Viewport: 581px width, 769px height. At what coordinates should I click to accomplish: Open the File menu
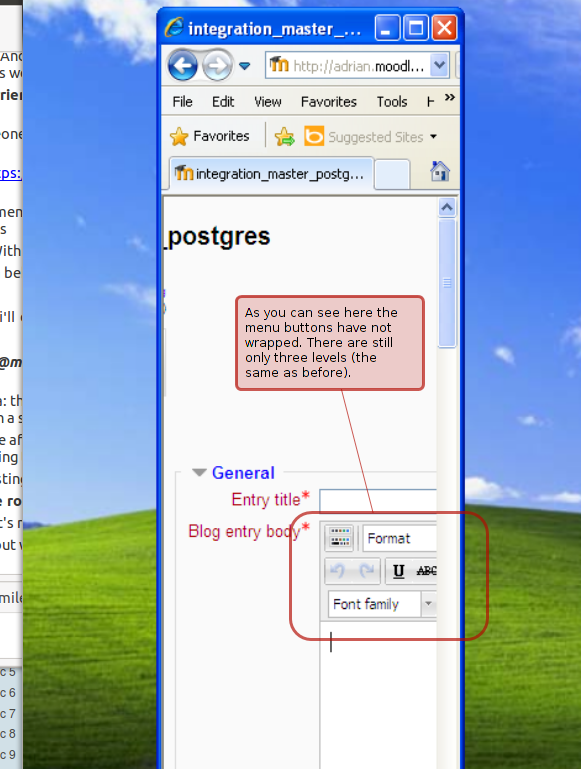(x=182, y=102)
